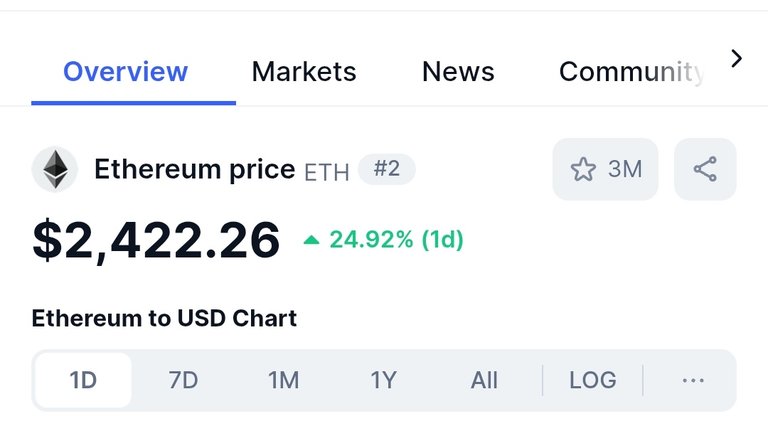Select the 1D chart range
Viewport: 768px width, 431px height.
(83, 380)
